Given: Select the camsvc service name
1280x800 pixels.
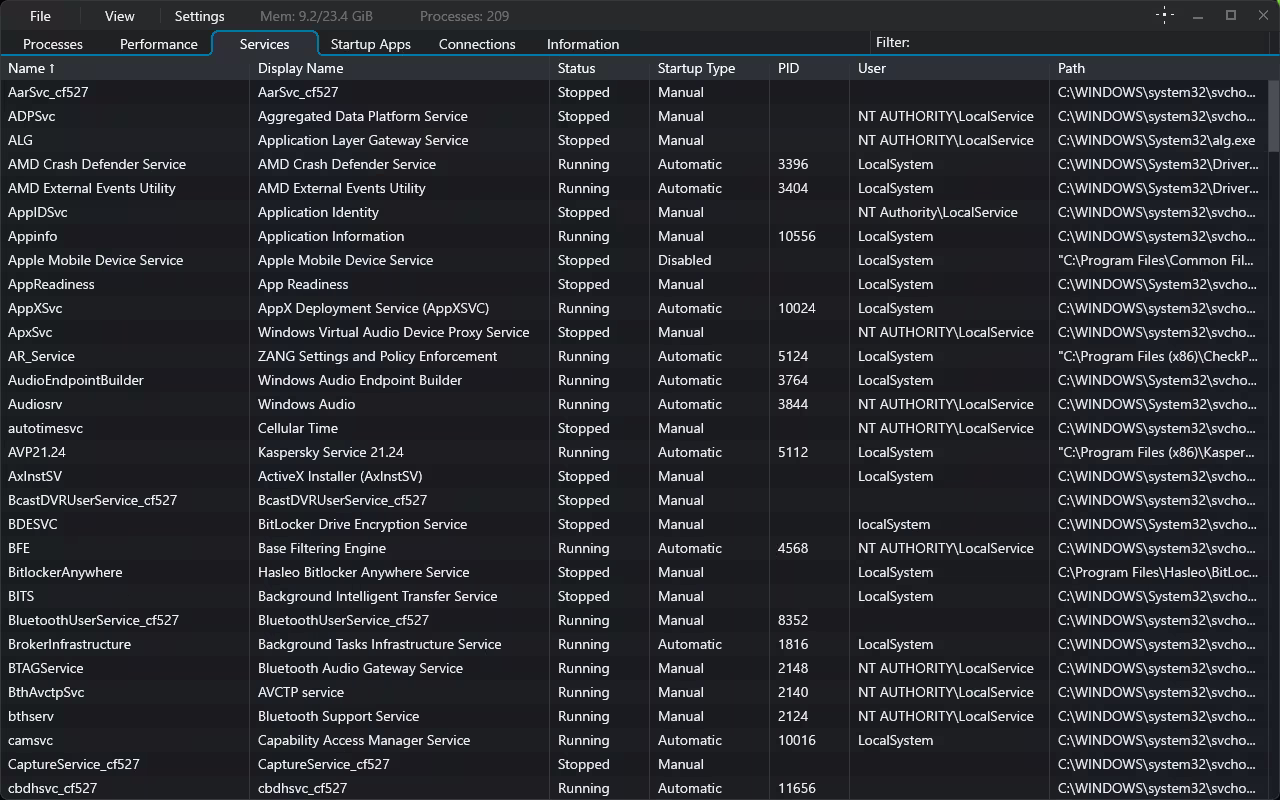Looking at the screenshot, I should click(x=31, y=740).
